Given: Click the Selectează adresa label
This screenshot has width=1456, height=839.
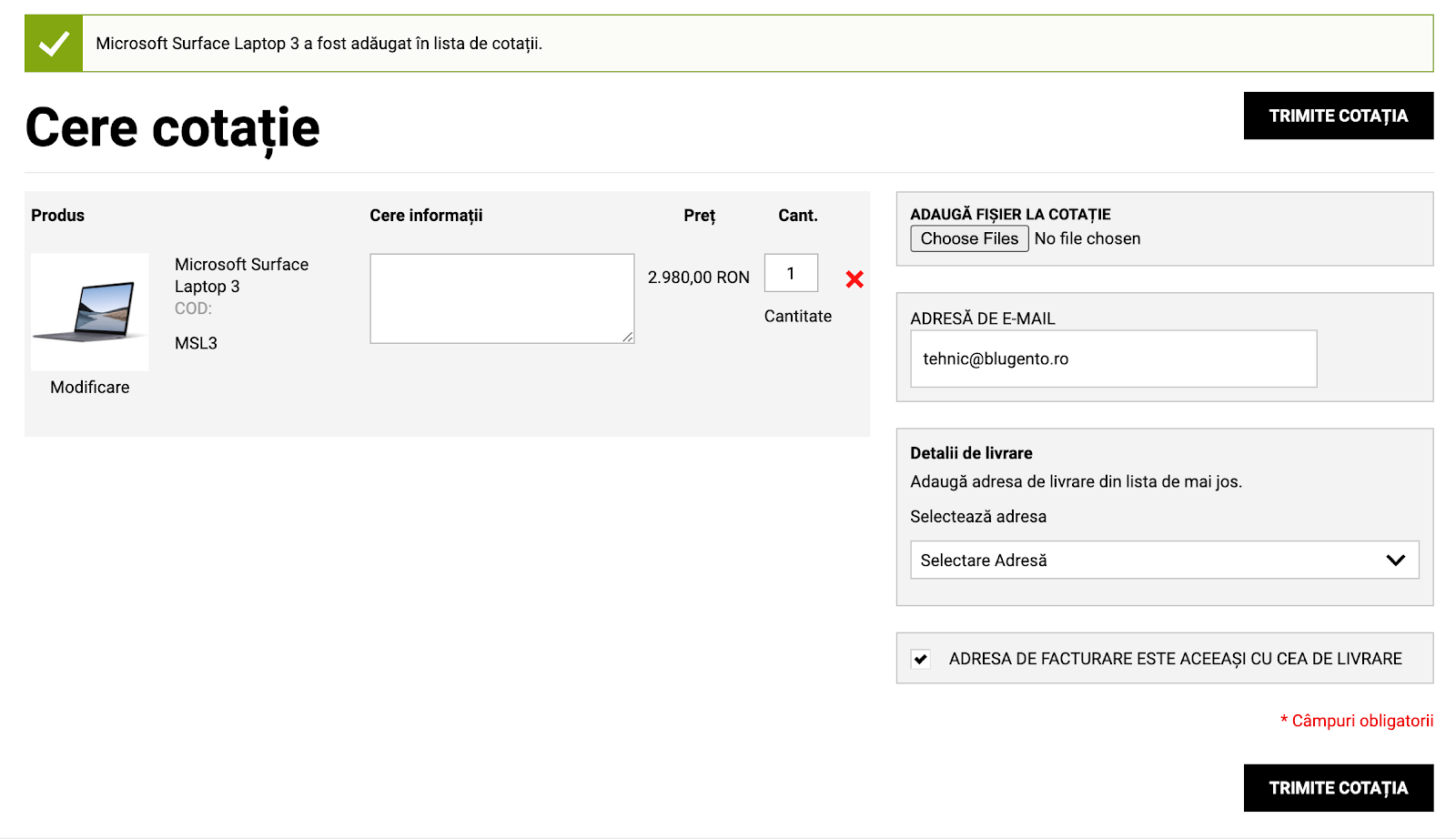Looking at the screenshot, I should [x=978, y=517].
